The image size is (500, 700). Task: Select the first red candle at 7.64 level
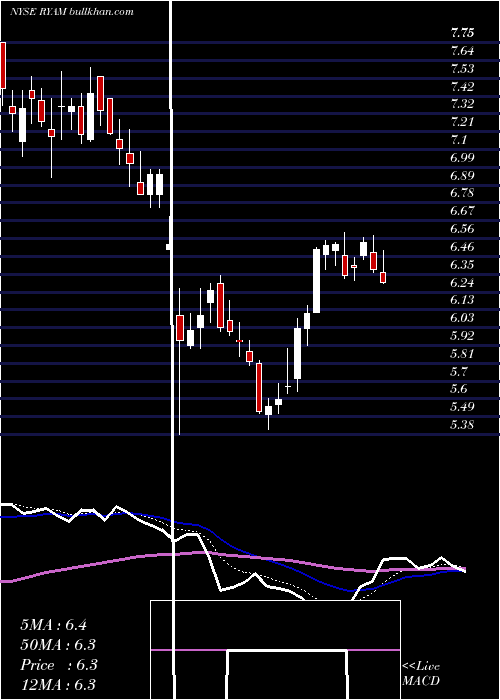3,65
